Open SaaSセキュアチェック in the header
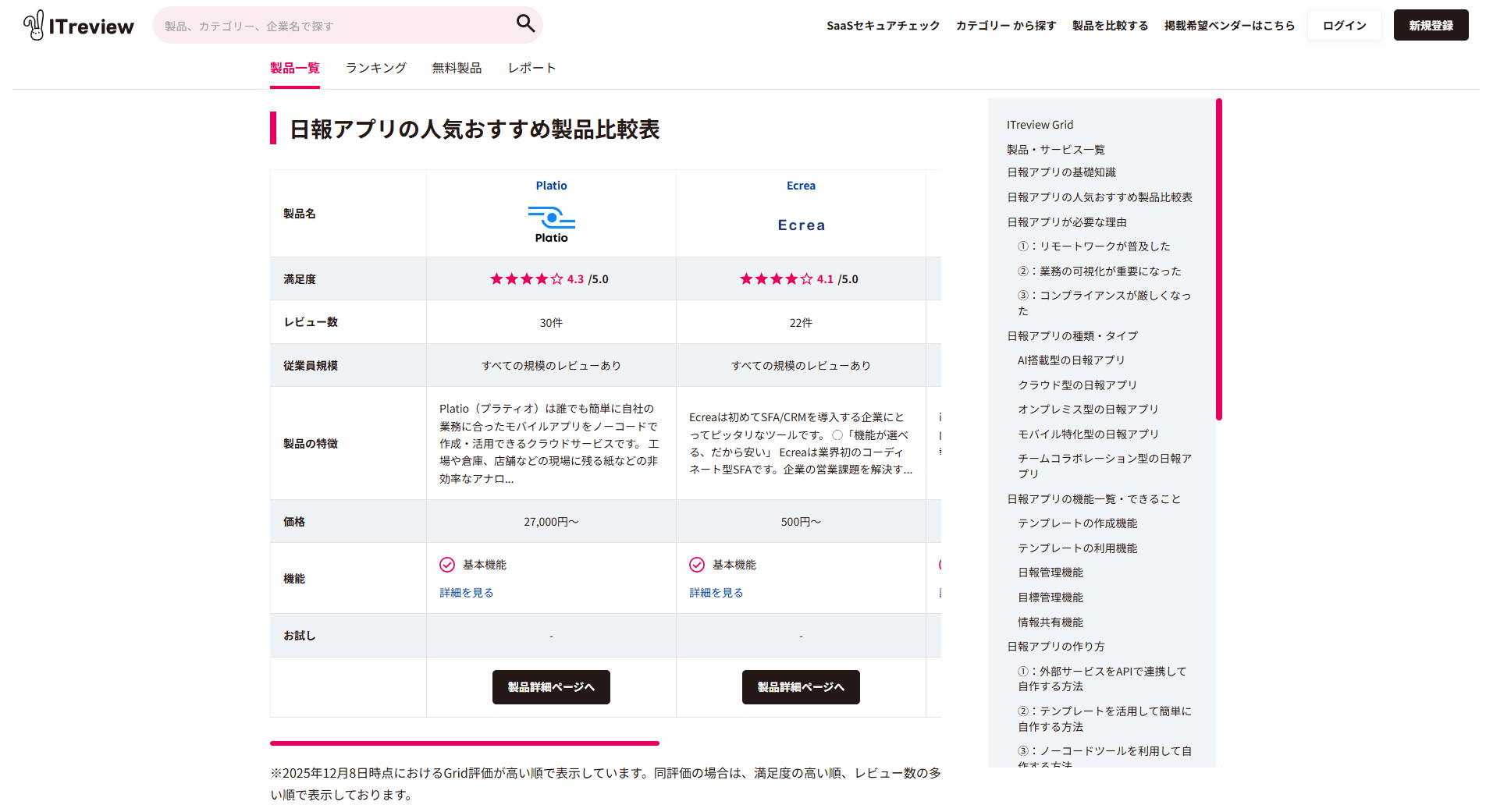The image size is (1486, 812). (883, 26)
